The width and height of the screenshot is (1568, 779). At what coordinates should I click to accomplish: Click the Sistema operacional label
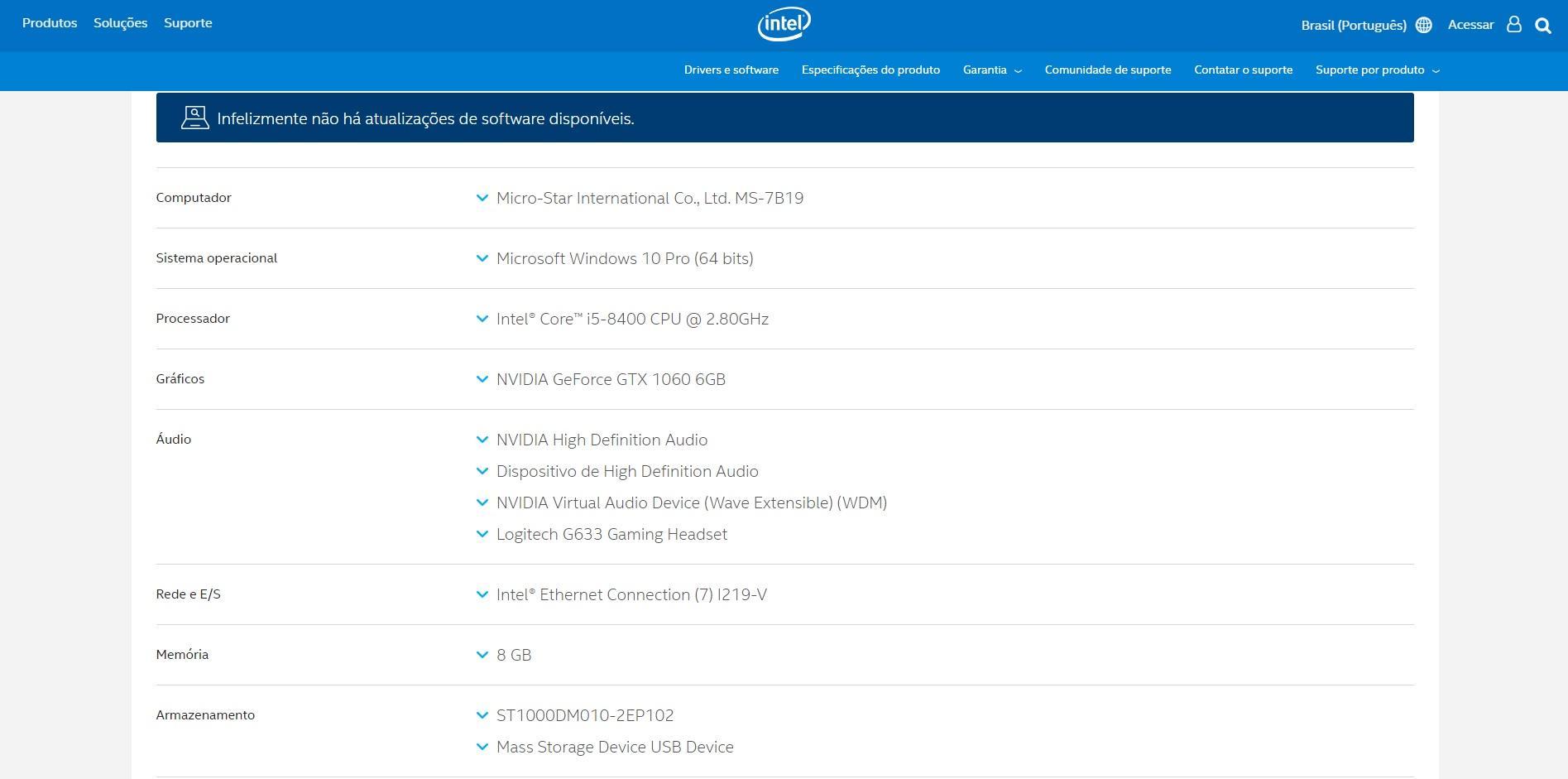click(x=216, y=258)
